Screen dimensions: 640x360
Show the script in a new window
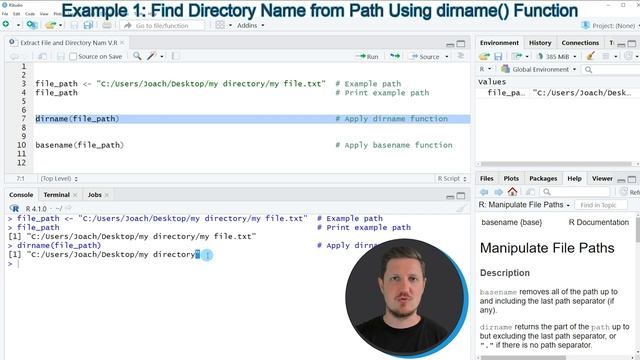(42, 56)
